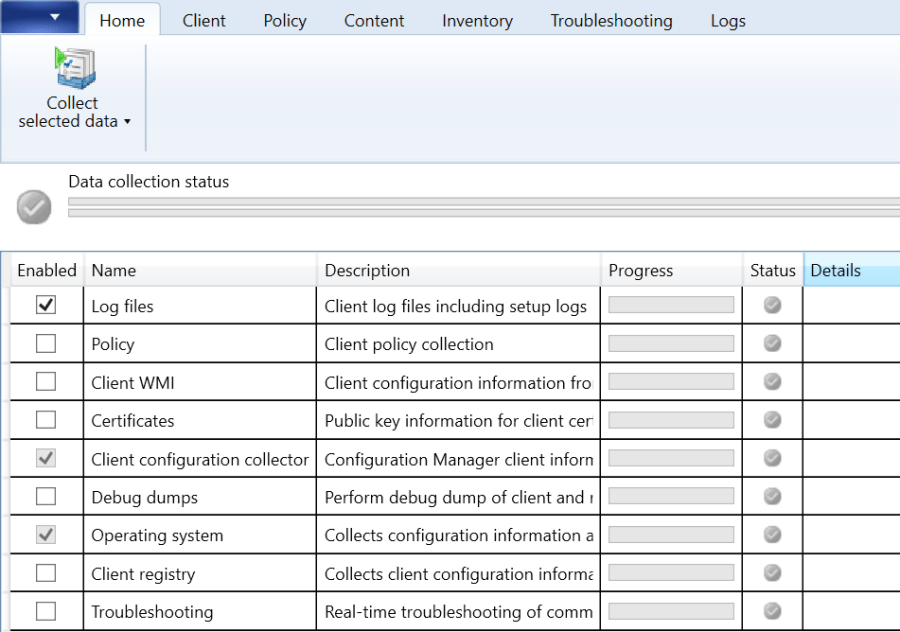
Task: Click the Certificates row status icon
Action: (772, 420)
